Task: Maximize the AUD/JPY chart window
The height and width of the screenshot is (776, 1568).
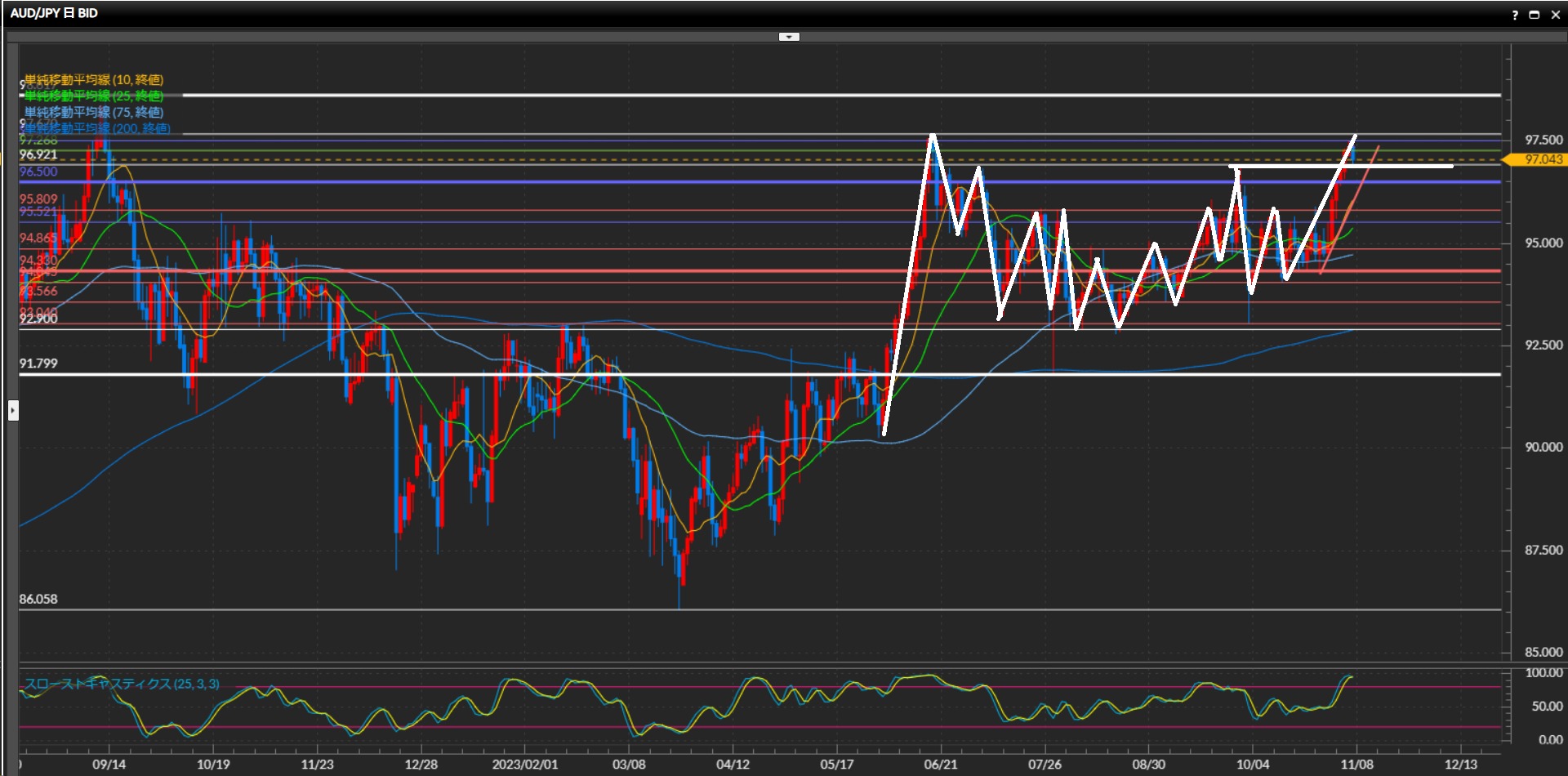Action: [x=1535, y=15]
